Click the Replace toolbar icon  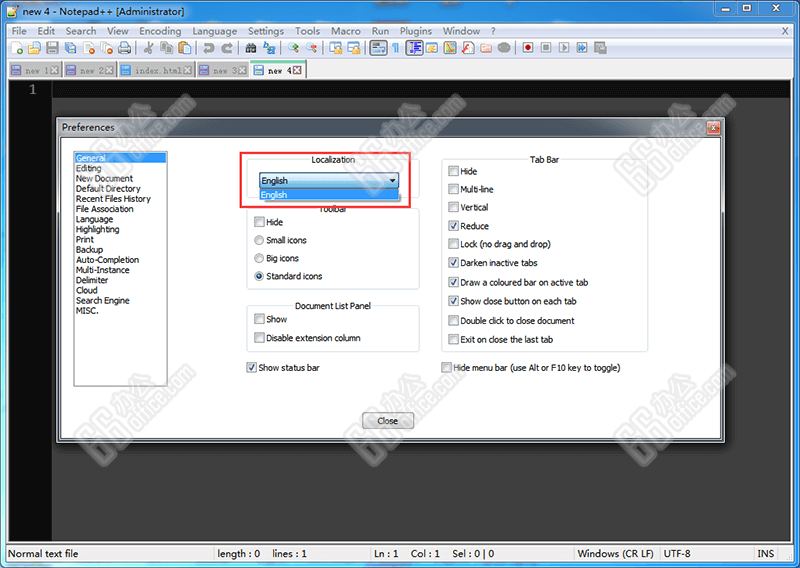(269, 48)
